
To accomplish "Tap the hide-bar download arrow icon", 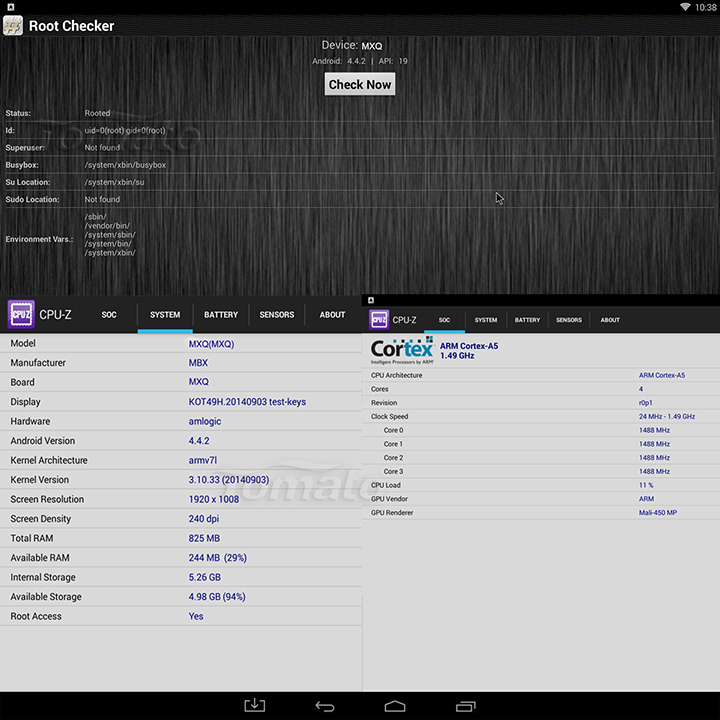I will coord(255,705).
